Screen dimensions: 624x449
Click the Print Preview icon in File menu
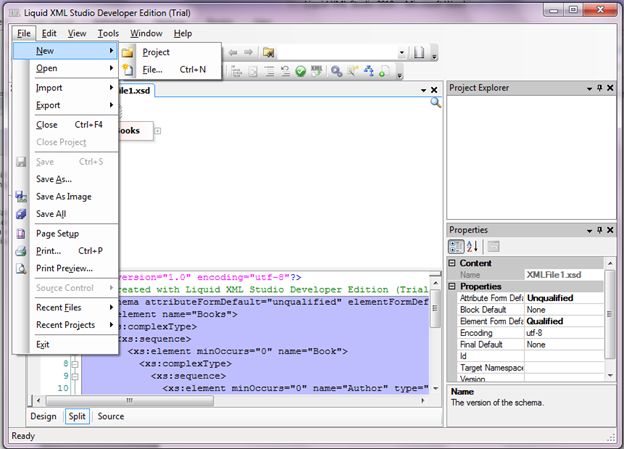22,268
